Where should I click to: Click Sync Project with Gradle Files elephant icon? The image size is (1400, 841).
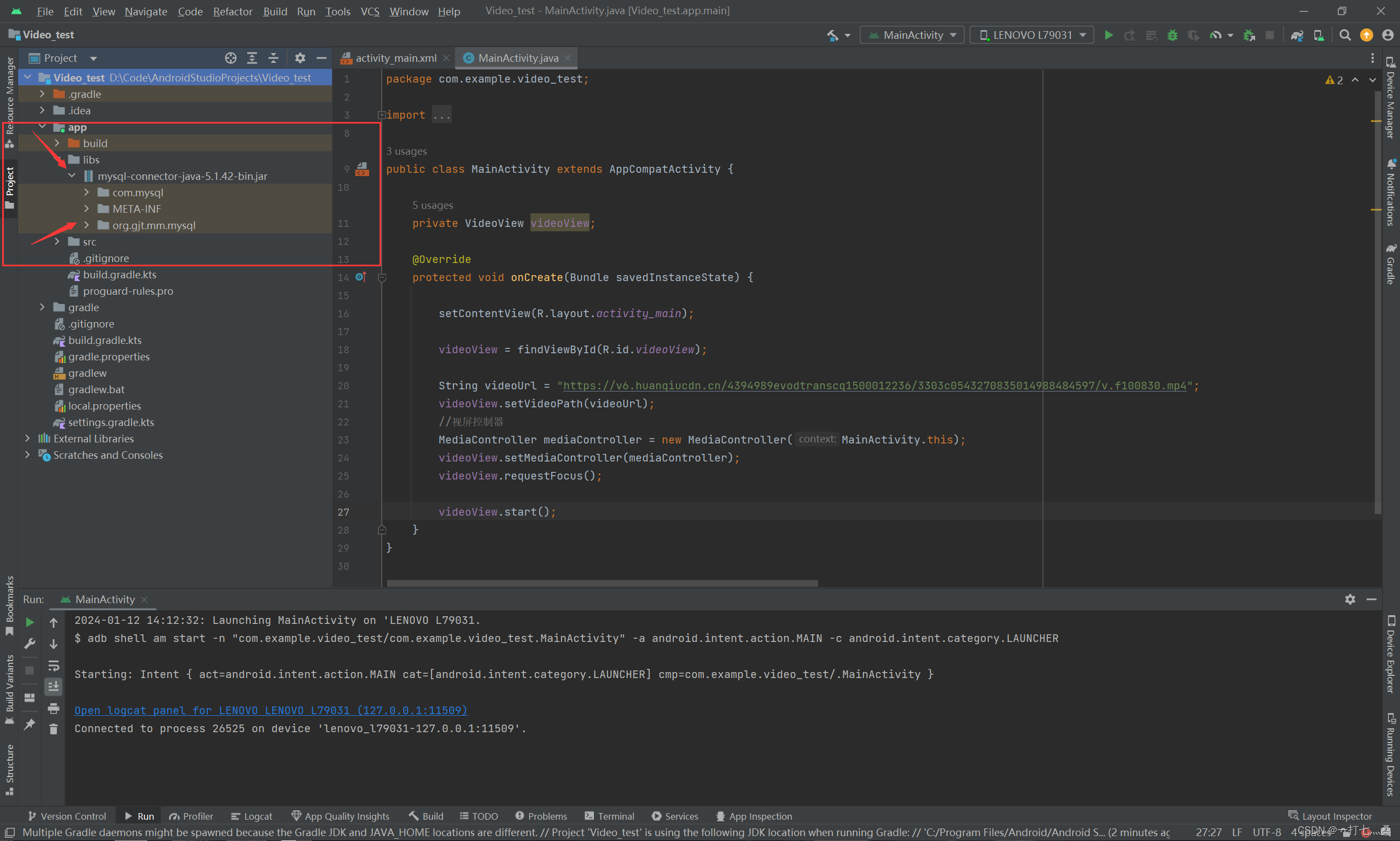point(1297,35)
